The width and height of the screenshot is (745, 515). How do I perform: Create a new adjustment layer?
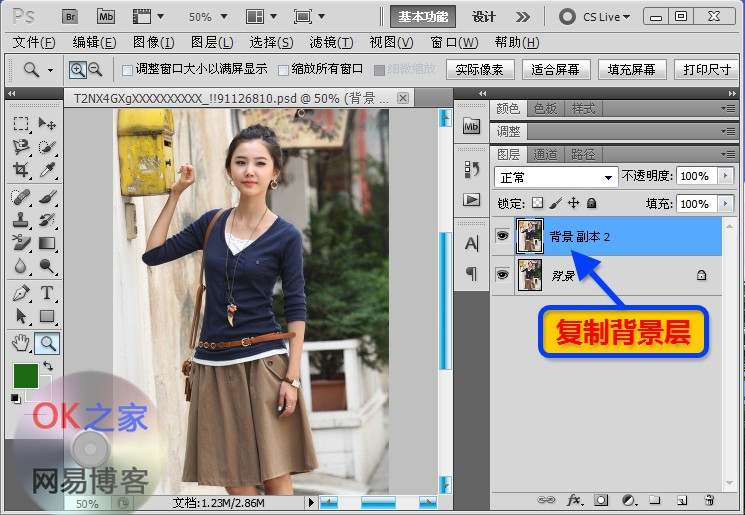629,500
